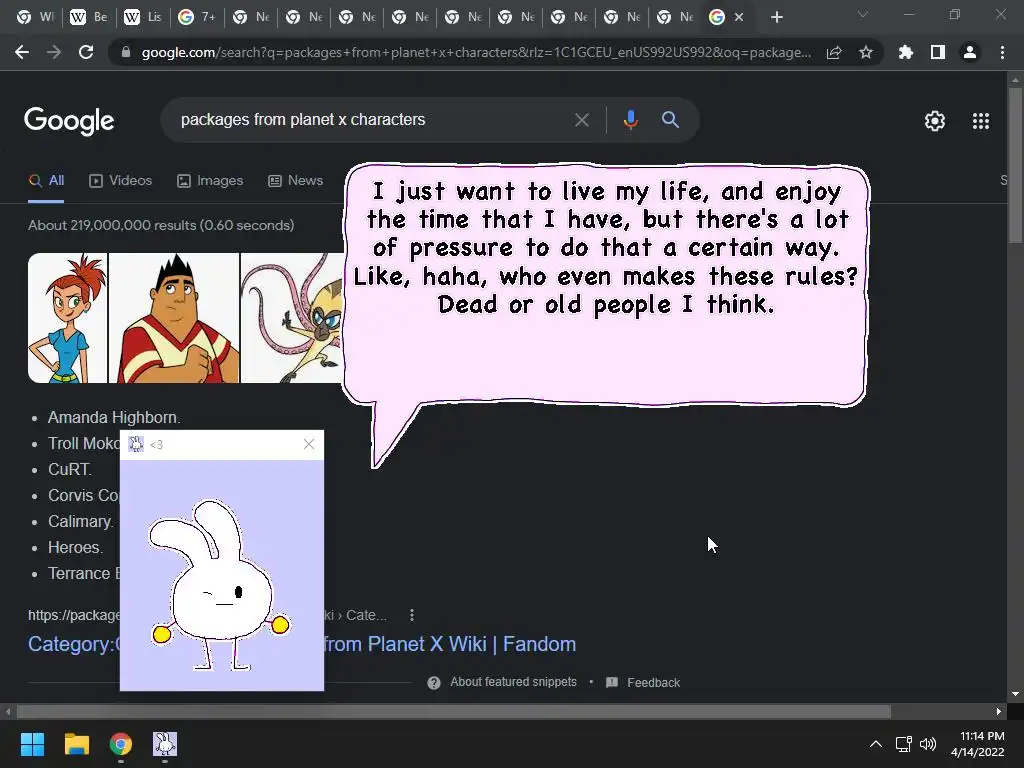Switch to the tab labeled 7+

tap(197, 18)
